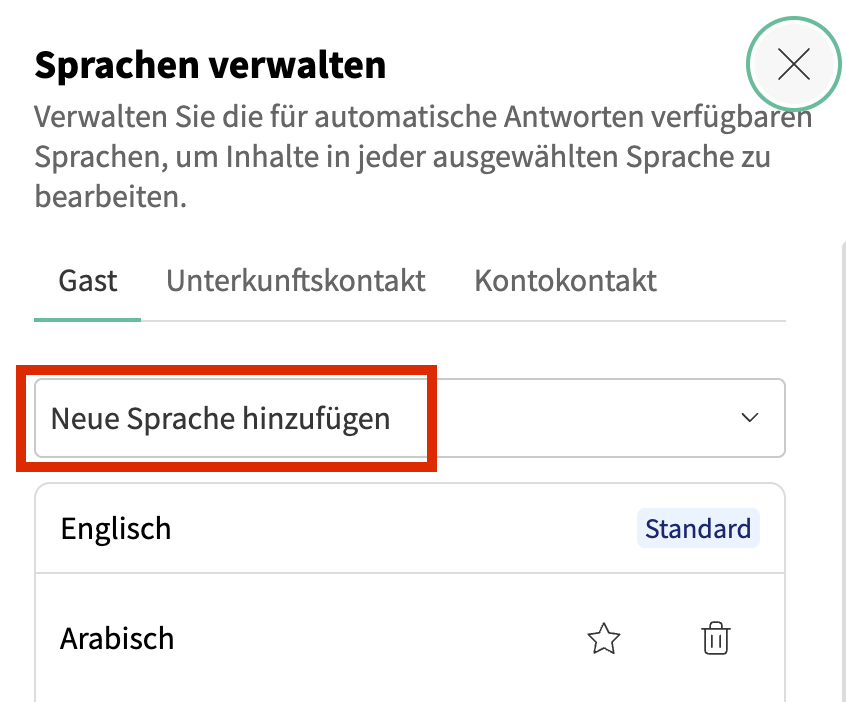The height and width of the screenshot is (702, 846).
Task: Click empty space between Arabisch and the star
Action: click(380, 638)
